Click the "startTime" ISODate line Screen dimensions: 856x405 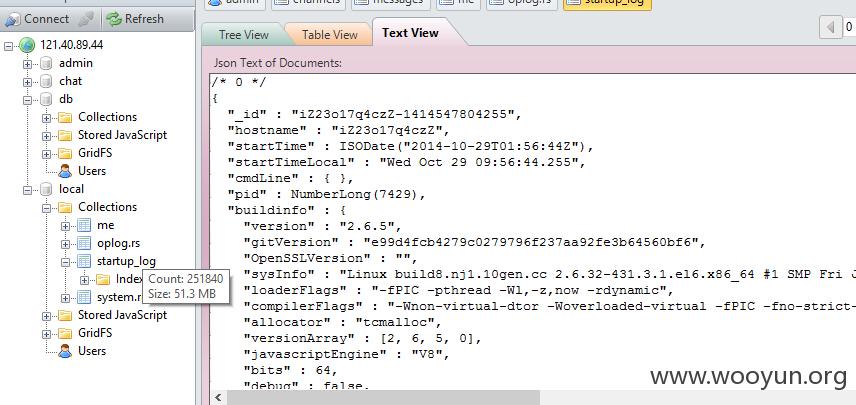[x=410, y=147]
